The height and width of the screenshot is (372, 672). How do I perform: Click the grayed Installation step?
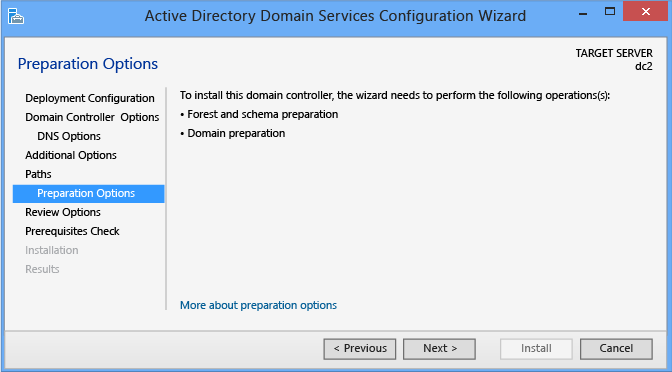click(51, 250)
